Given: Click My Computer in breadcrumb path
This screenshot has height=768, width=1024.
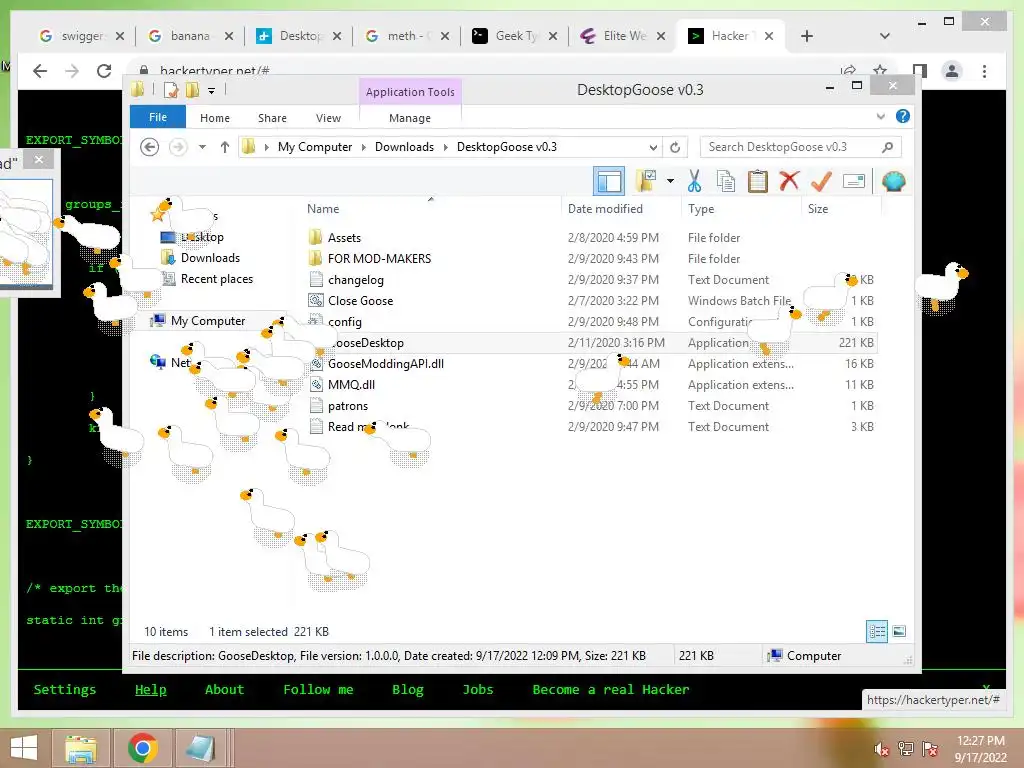Looking at the screenshot, I should [315, 147].
